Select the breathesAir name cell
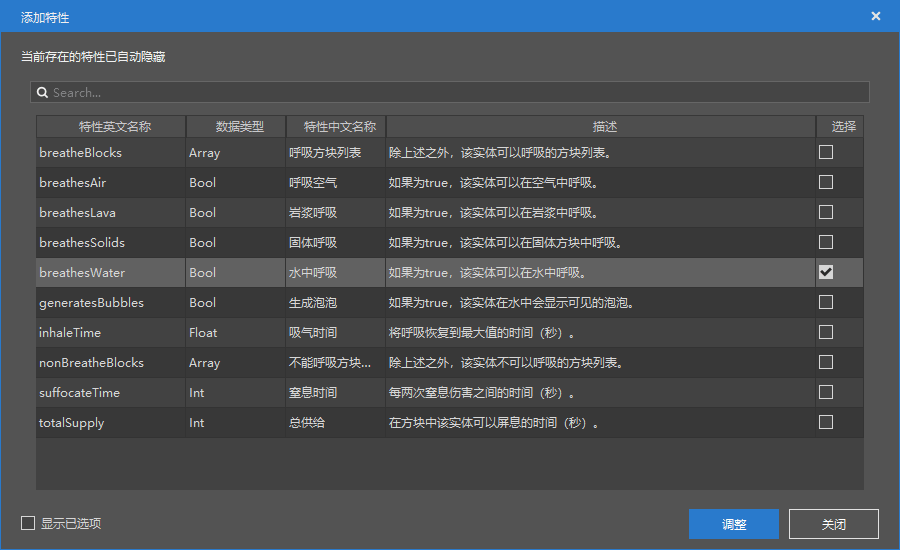Viewport: 900px width, 550px height. point(111,183)
